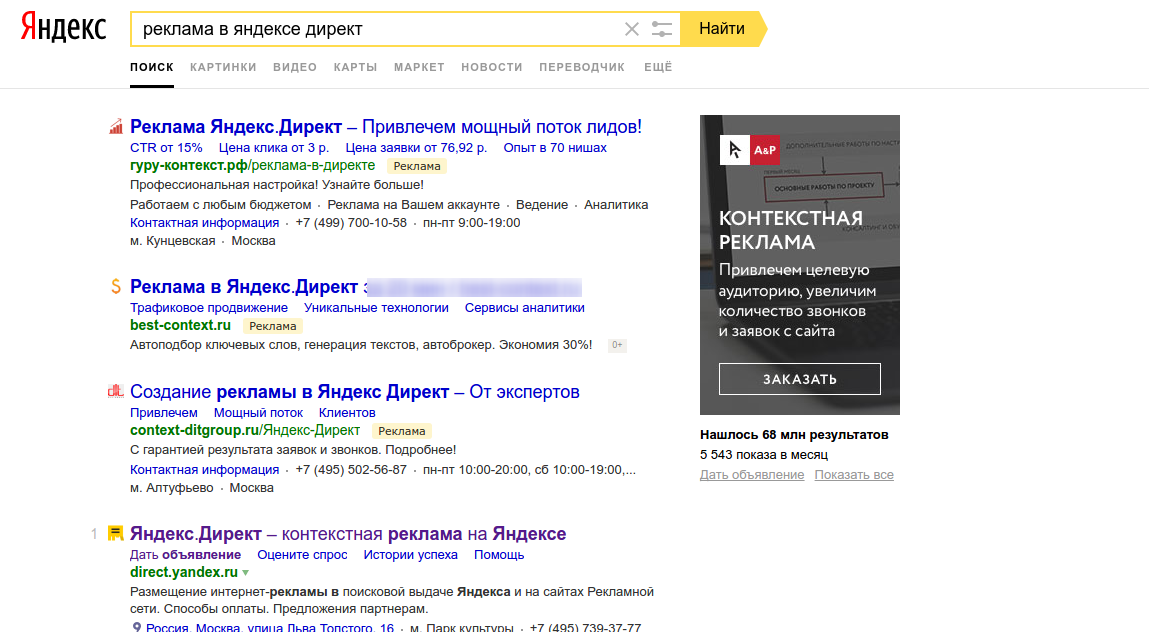Click the map pin icon by address
The width and height of the screenshot is (1149, 632).
(136, 628)
